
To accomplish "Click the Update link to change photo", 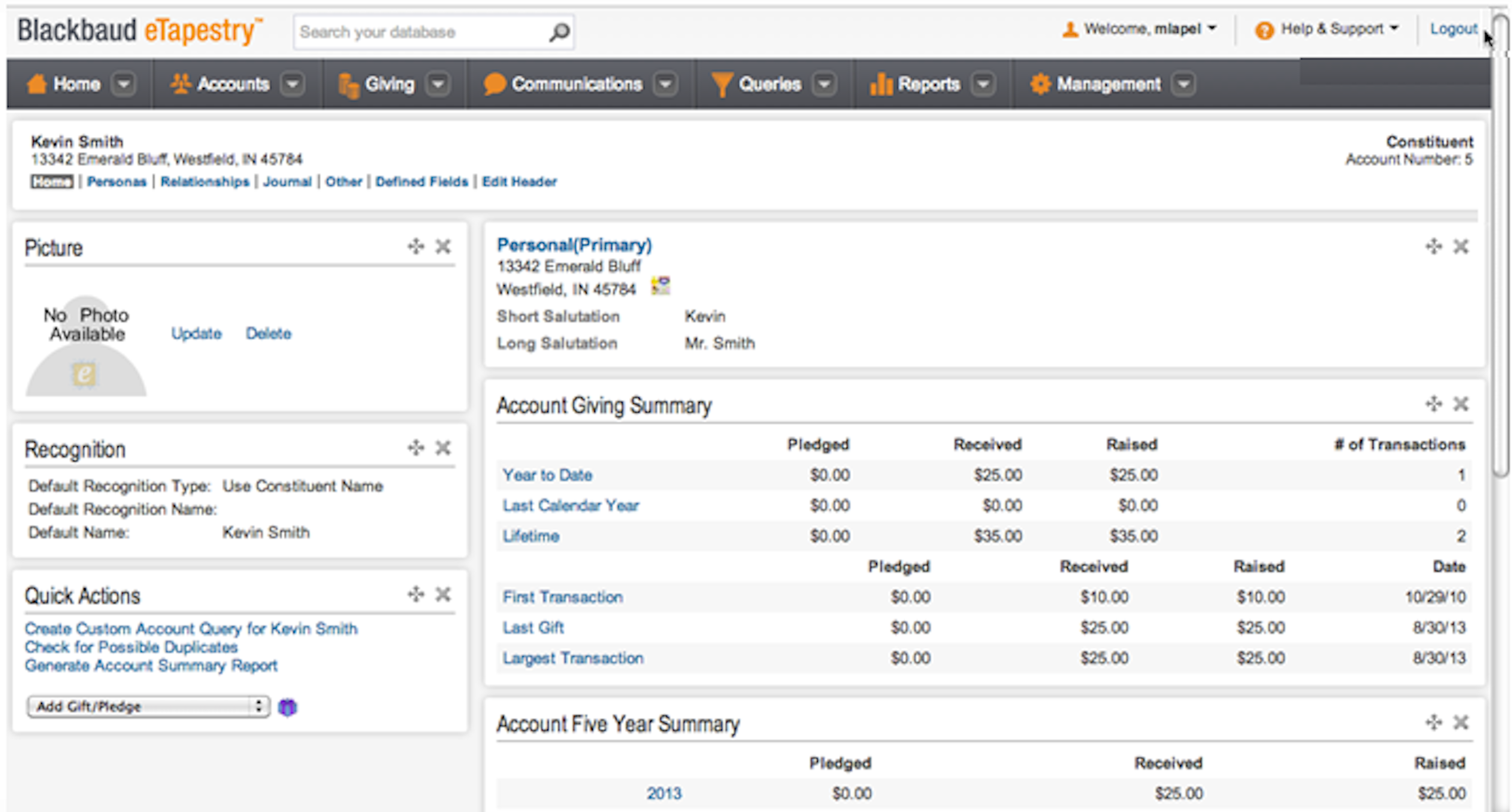I will coord(196,333).
